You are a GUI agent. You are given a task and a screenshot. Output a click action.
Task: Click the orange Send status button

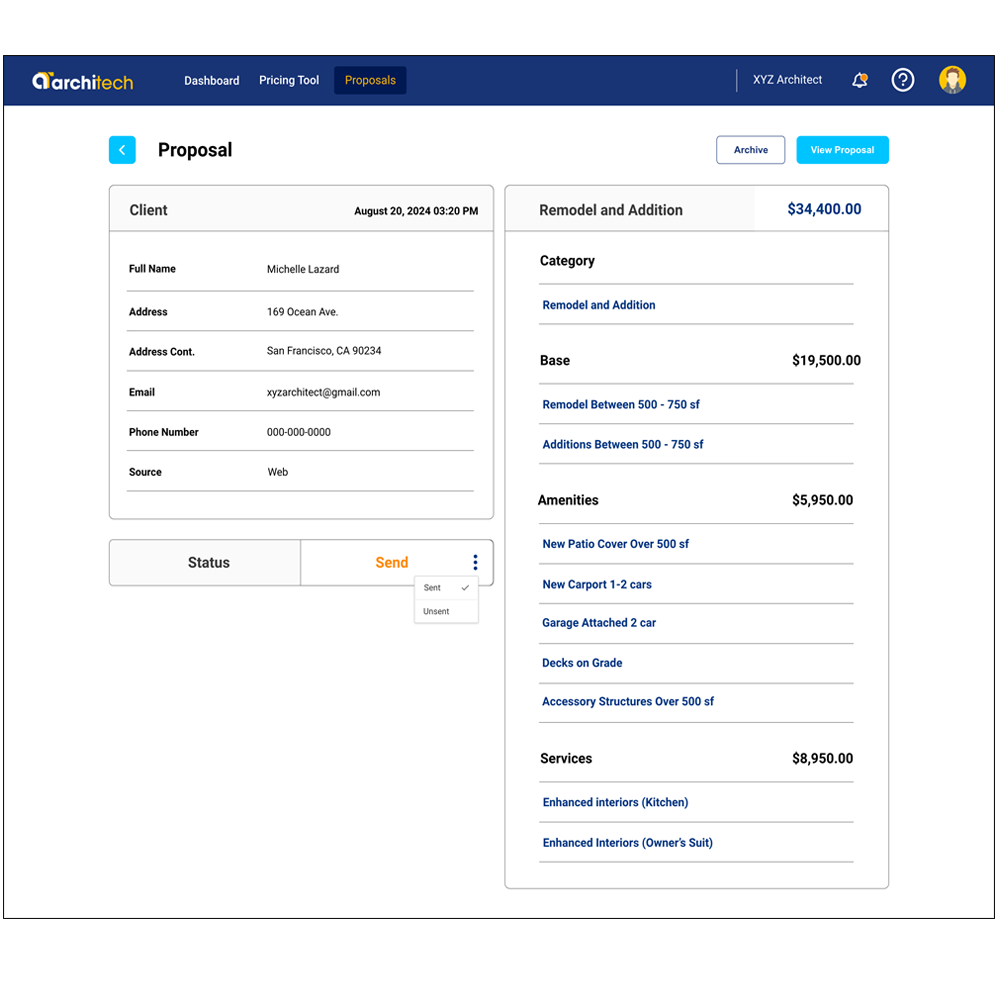pyautogui.click(x=391, y=563)
